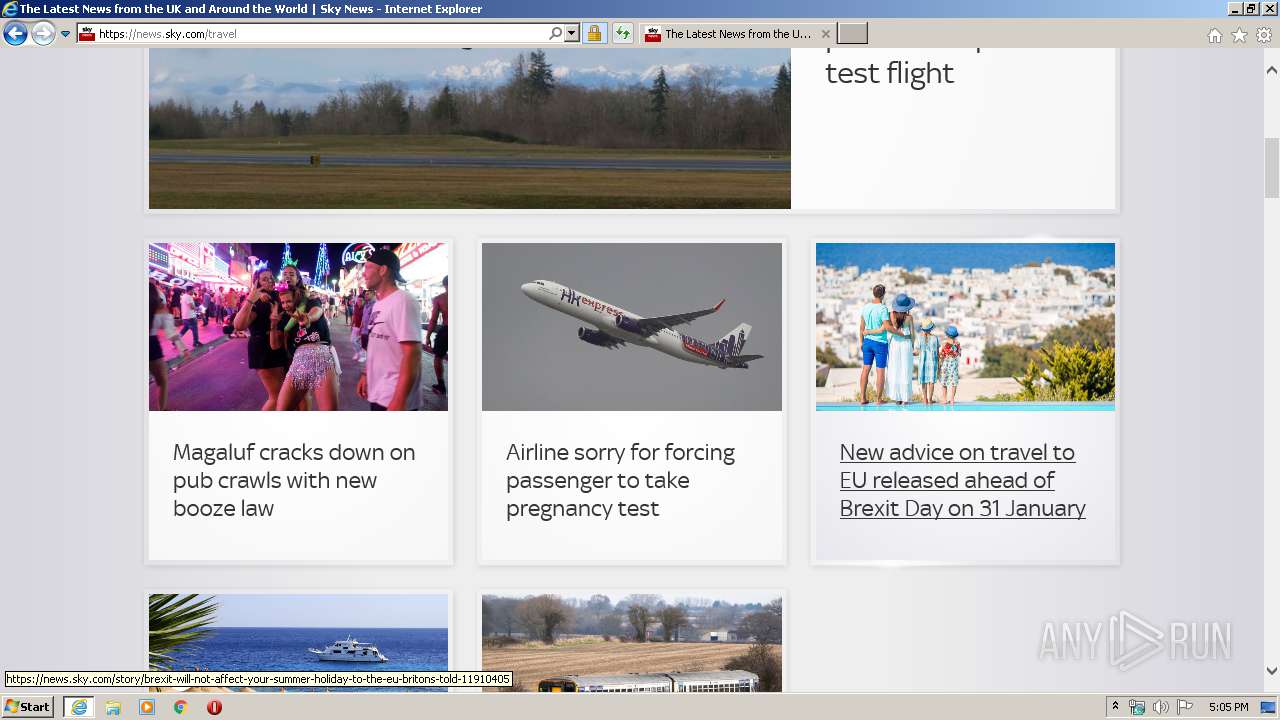Refresh the page with the green arrows icon

pyautogui.click(x=623, y=34)
